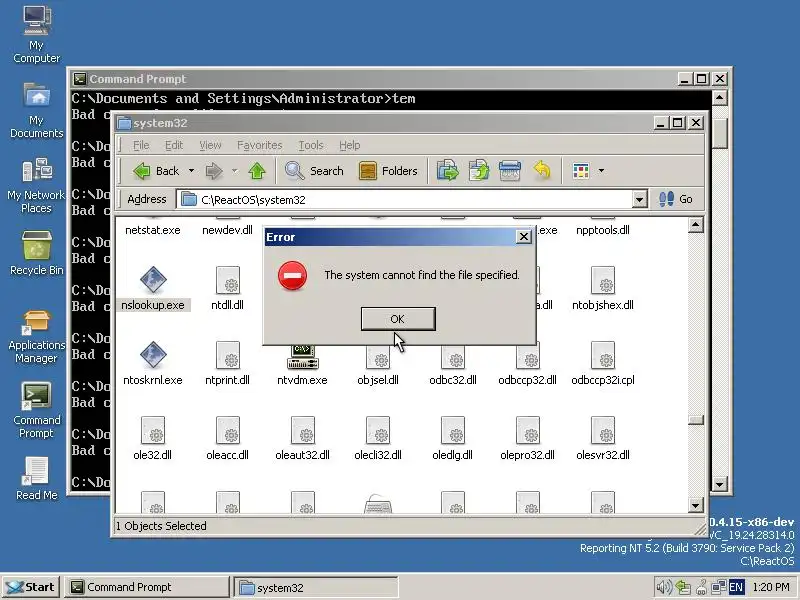Click the volume tray icon
The width and height of the screenshot is (800, 600).
[663, 587]
